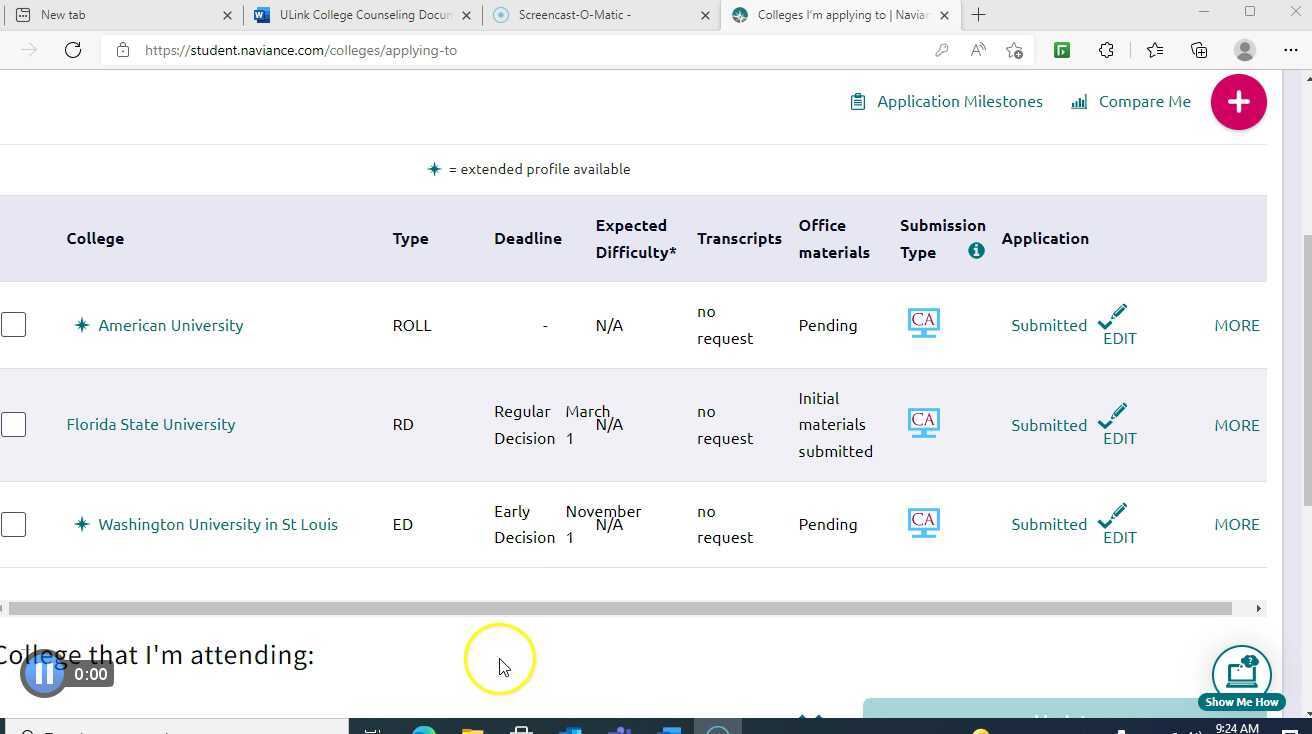Click the Expected Difficulty column header
The width and height of the screenshot is (1312, 734).
(x=636, y=239)
